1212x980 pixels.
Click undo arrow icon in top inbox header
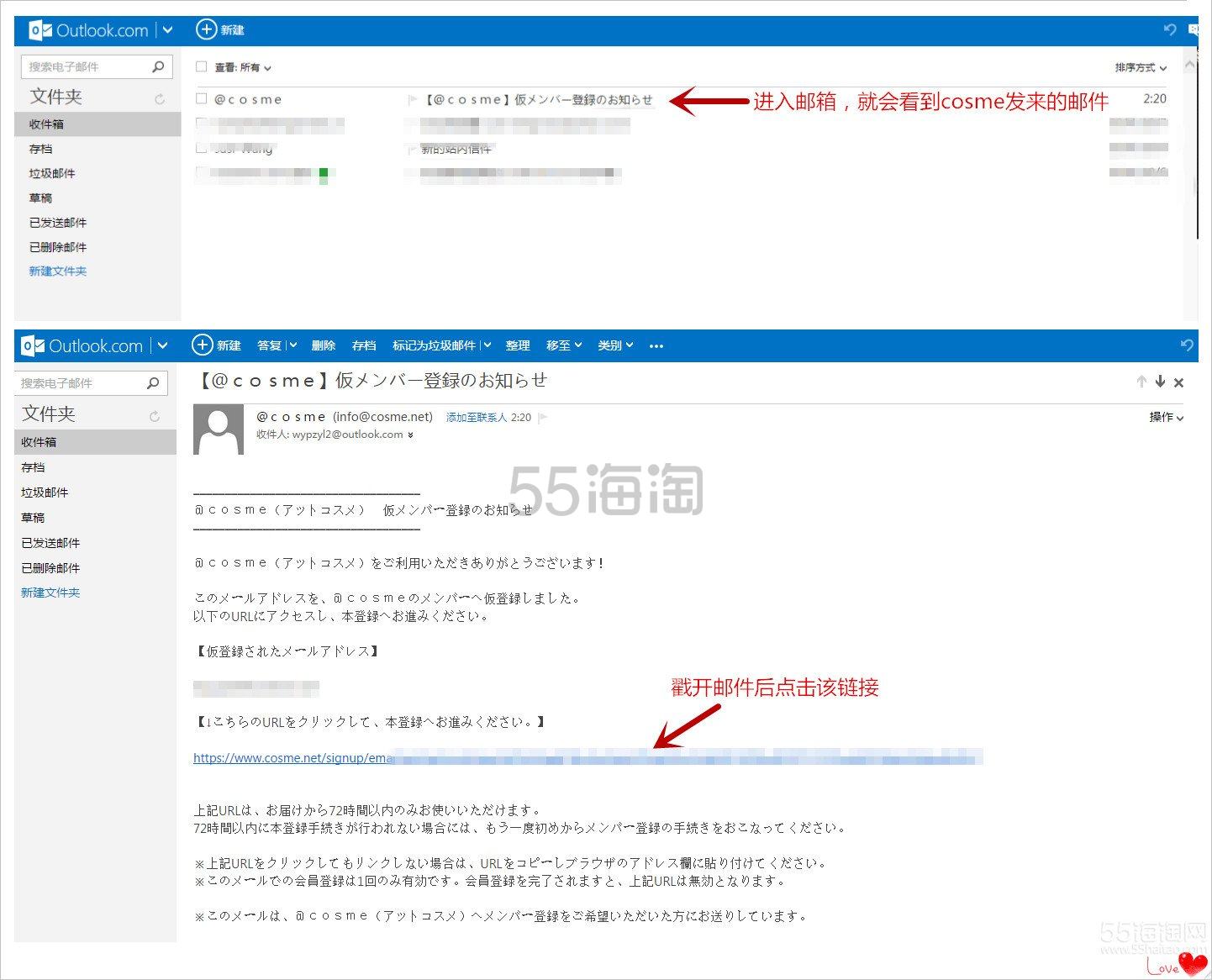1169,29
